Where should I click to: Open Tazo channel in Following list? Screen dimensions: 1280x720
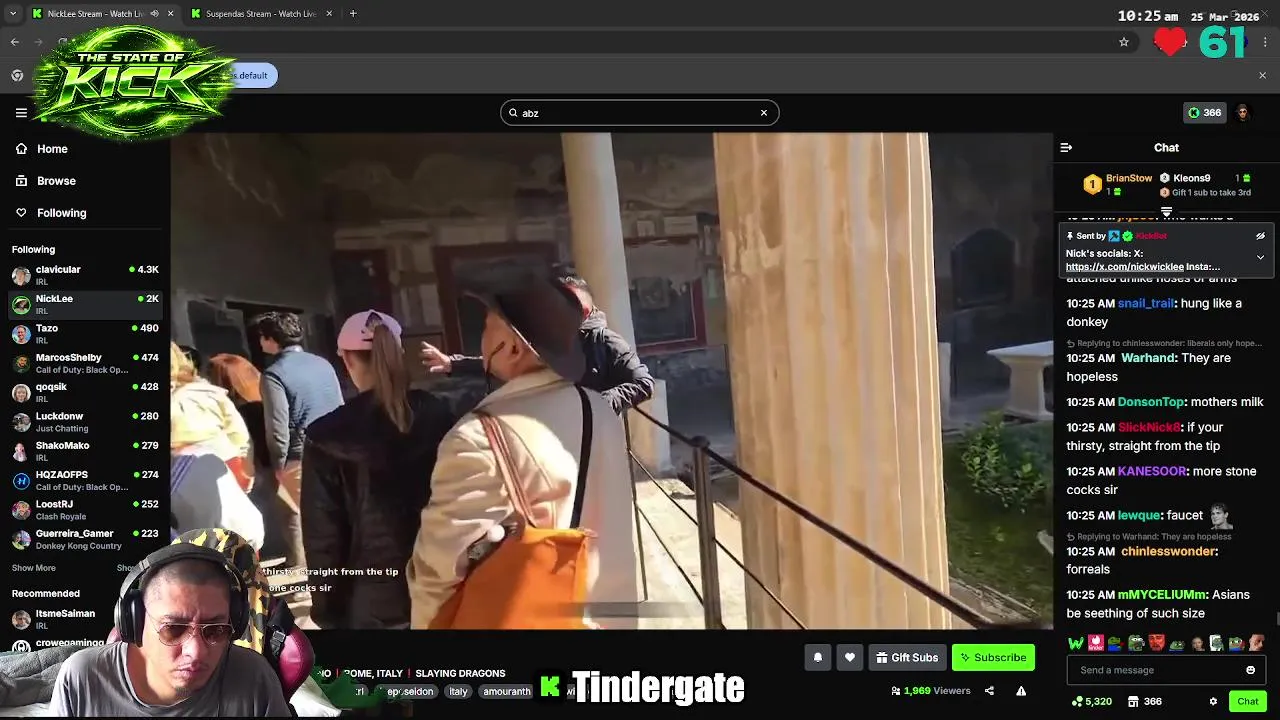(85, 334)
